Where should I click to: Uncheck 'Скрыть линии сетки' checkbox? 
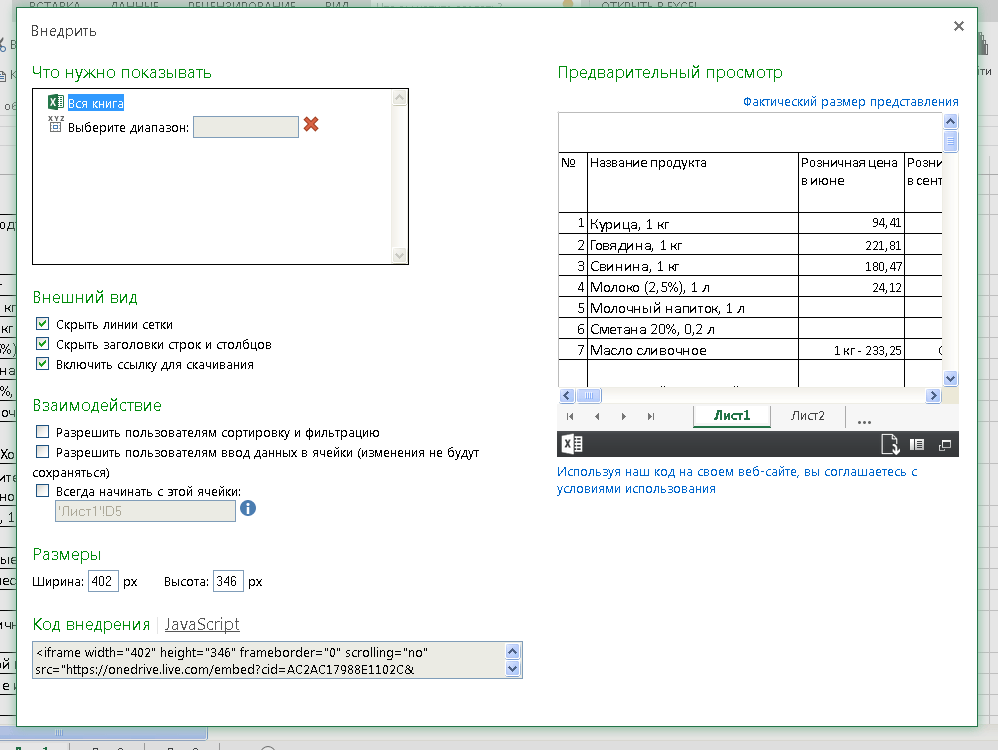tap(42, 324)
